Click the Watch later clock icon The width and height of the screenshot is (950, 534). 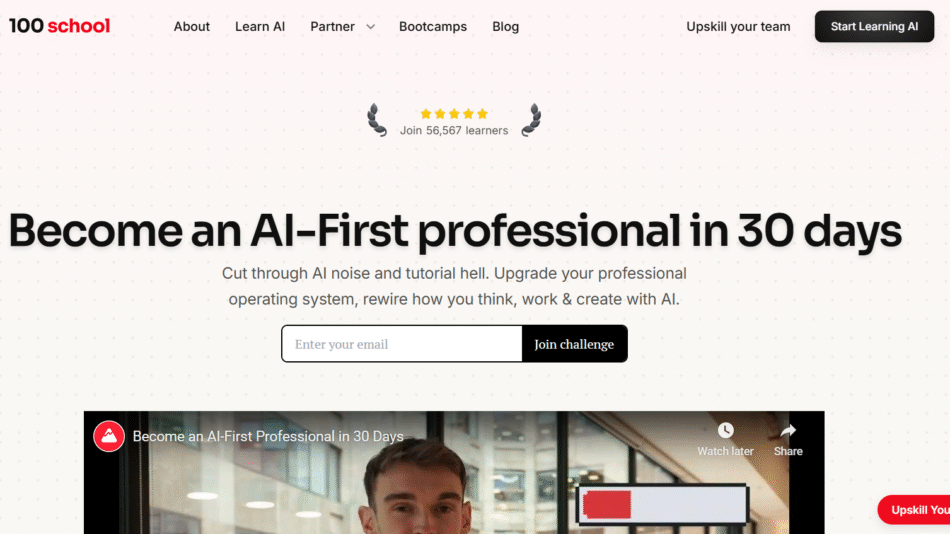click(725, 430)
